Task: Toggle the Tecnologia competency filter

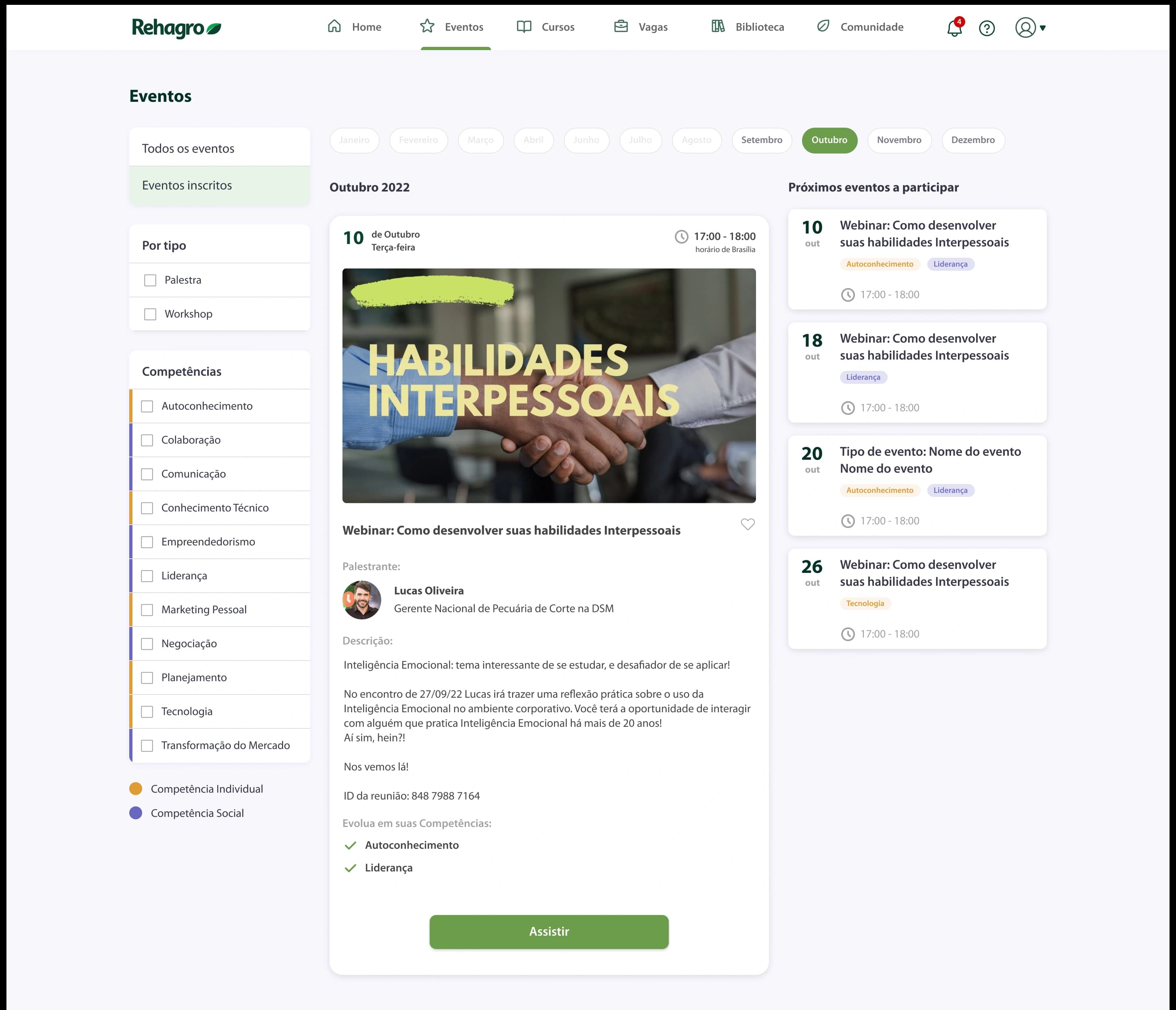Action: (x=147, y=711)
